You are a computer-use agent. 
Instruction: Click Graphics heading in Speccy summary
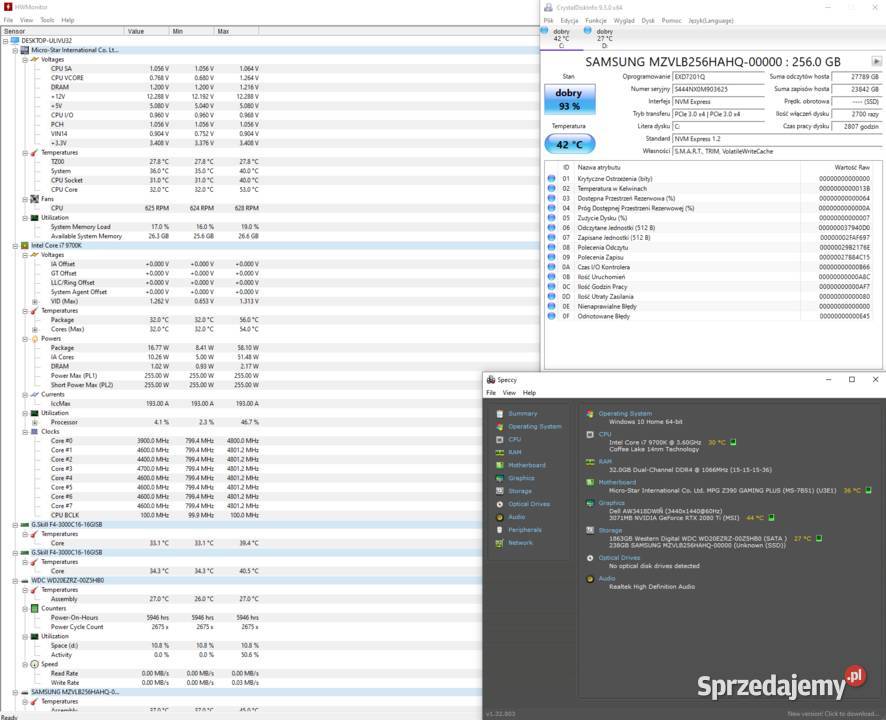pyautogui.click(x=611, y=503)
